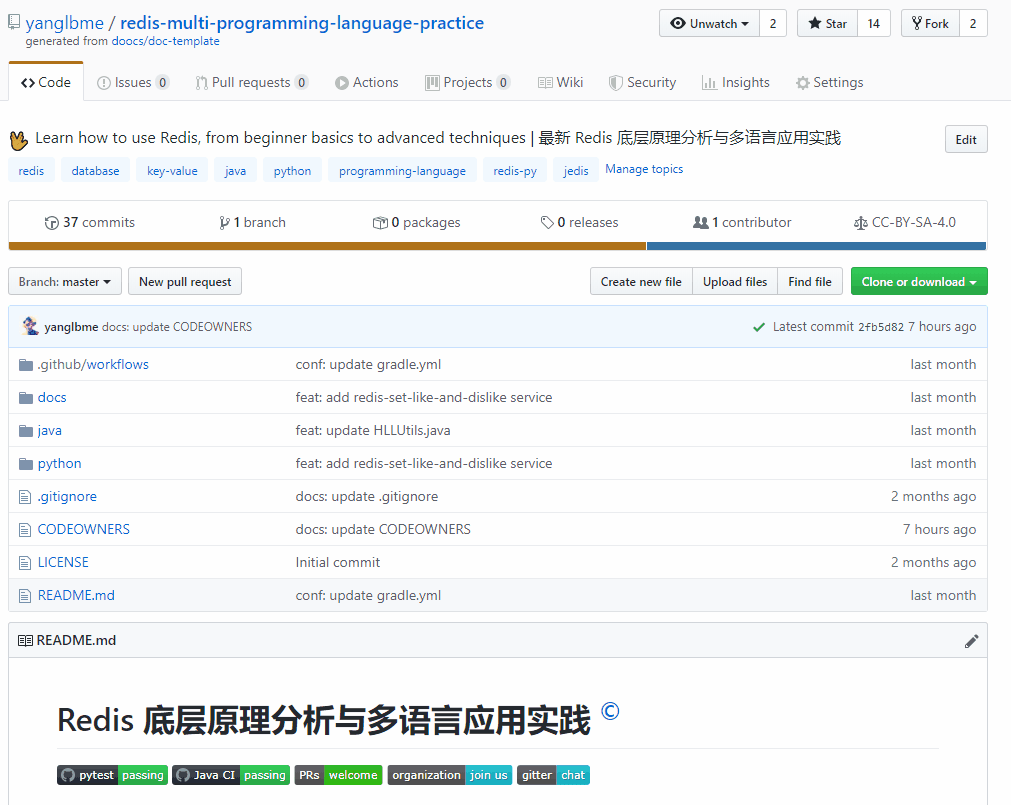Open the jedis topic tag

click(x=576, y=170)
